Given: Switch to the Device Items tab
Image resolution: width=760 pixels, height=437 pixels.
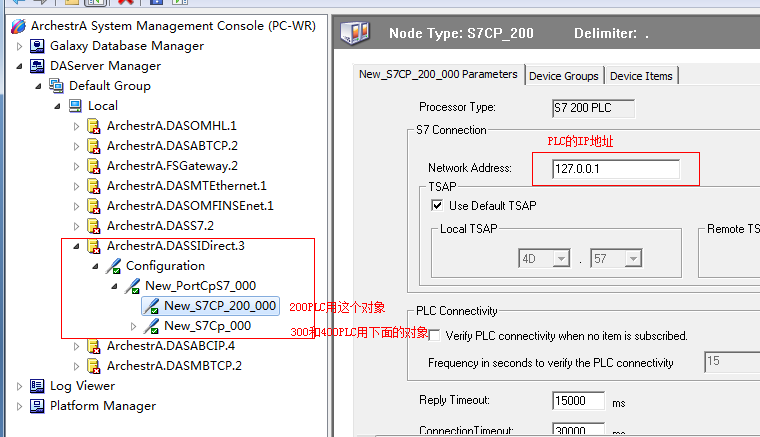Looking at the screenshot, I should pos(641,76).
